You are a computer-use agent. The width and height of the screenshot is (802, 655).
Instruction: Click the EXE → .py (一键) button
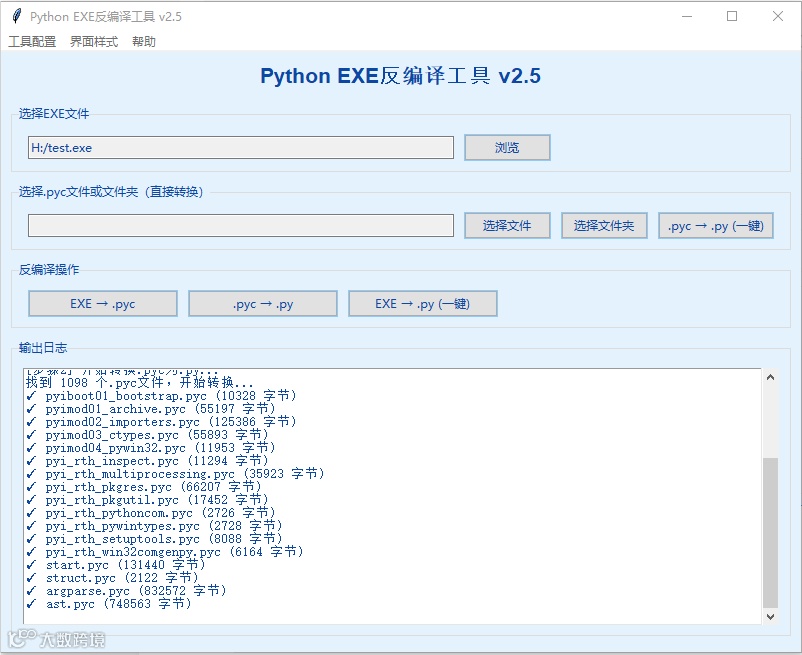(x=422, y=304)
